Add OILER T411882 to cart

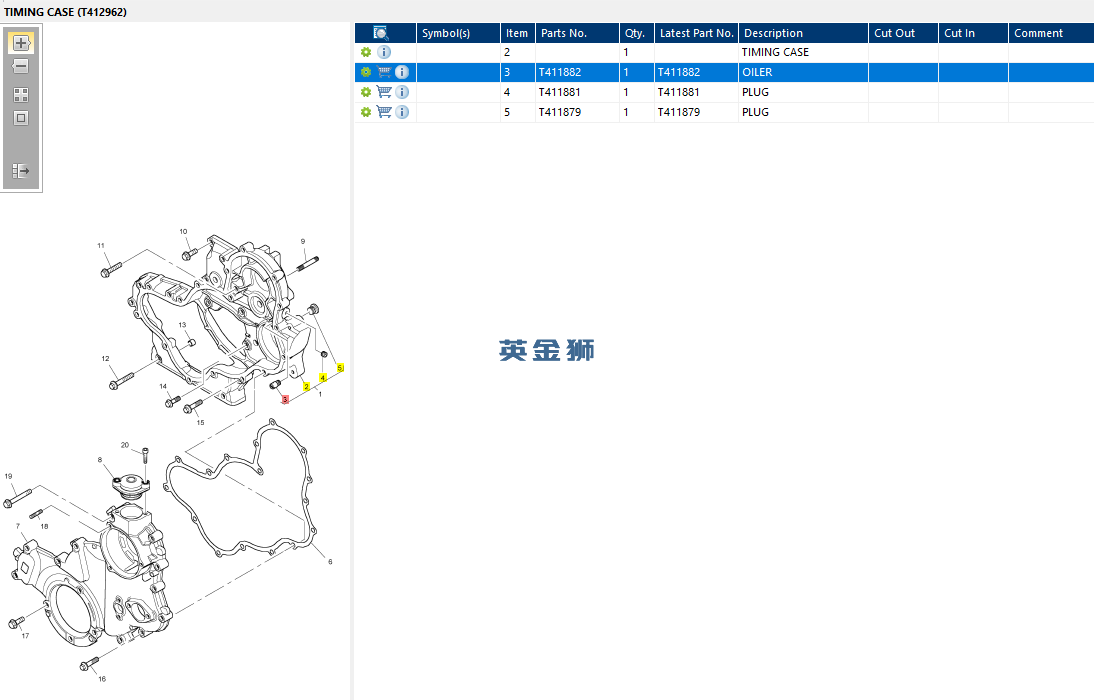(x=384, y=72)
